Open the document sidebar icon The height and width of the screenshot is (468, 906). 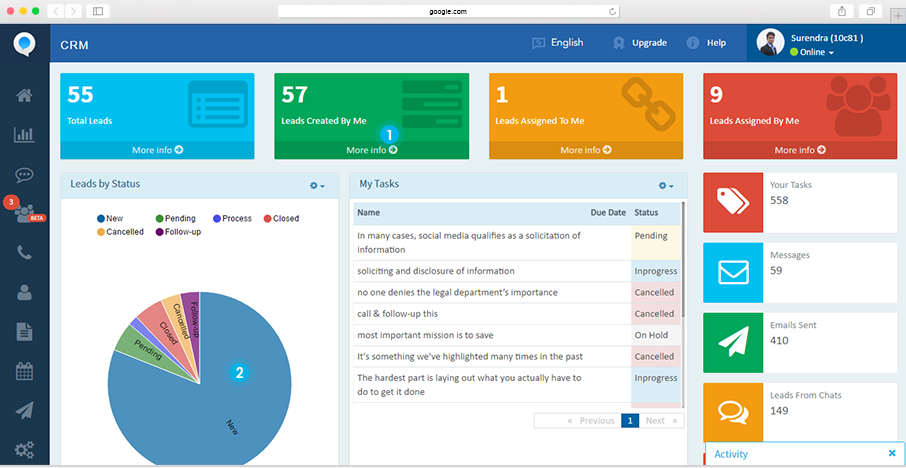[x=24, y=332]
